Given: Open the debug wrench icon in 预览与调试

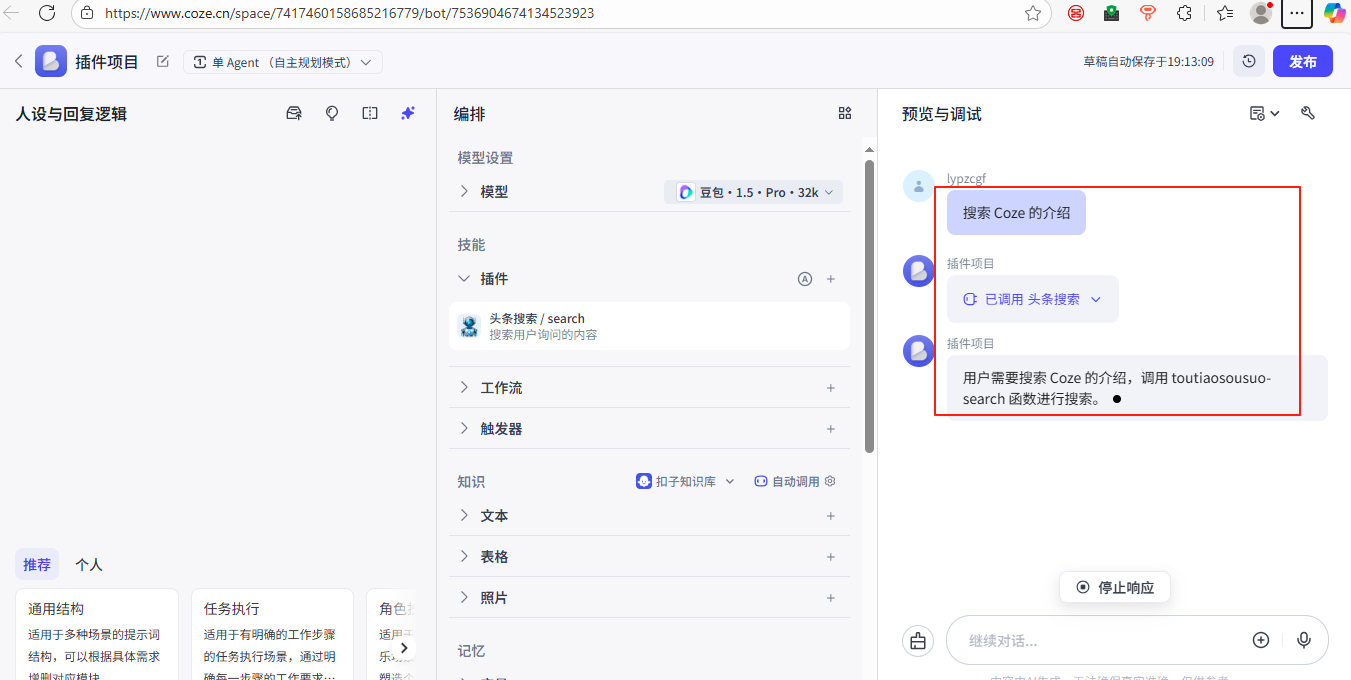Looking at the screenshot, I should [1308, 114].
